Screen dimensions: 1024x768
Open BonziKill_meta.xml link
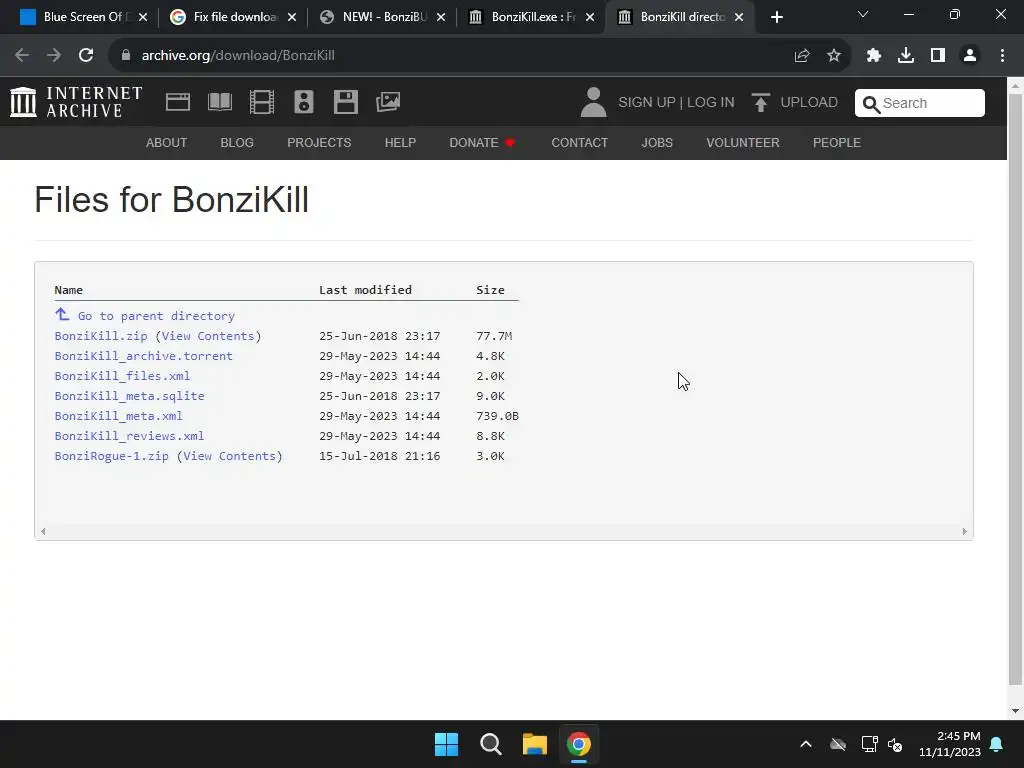pyautogui.click(x=118, y=416)
